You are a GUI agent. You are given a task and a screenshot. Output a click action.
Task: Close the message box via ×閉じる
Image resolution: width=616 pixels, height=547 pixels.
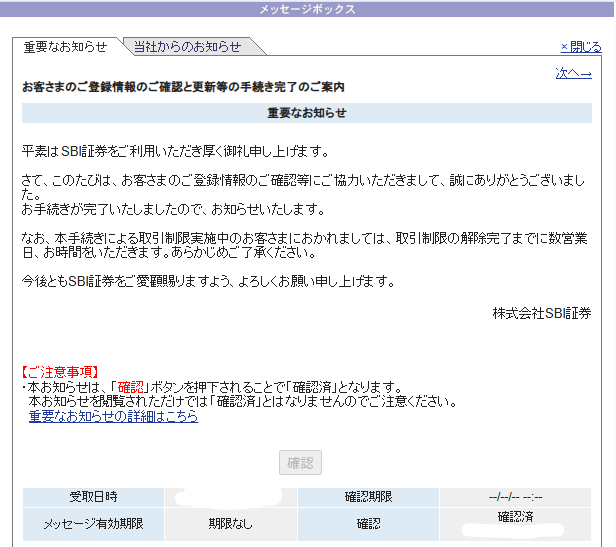(581, 47)
